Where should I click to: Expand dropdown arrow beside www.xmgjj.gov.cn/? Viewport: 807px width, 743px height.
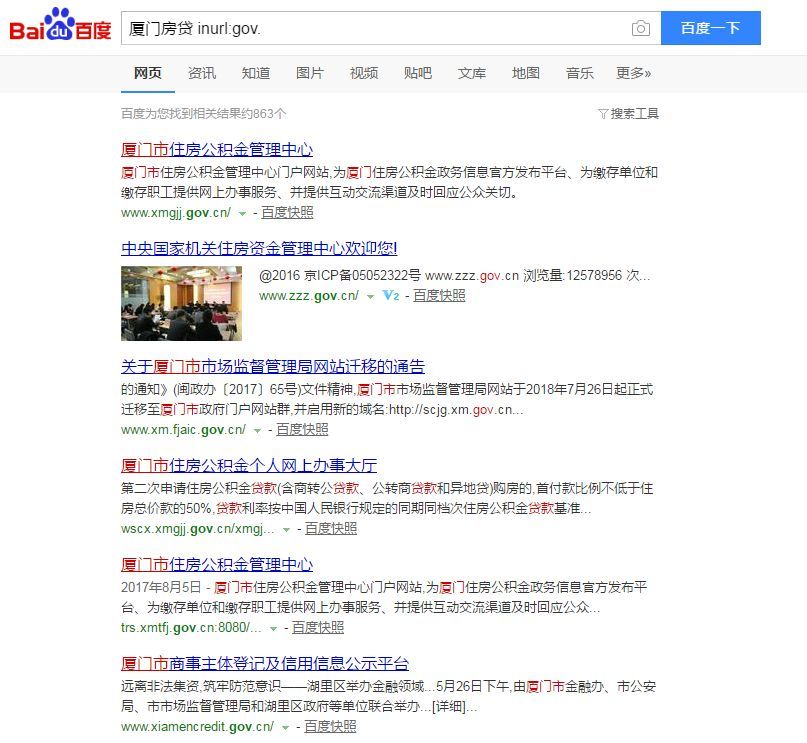click(242, 214)
